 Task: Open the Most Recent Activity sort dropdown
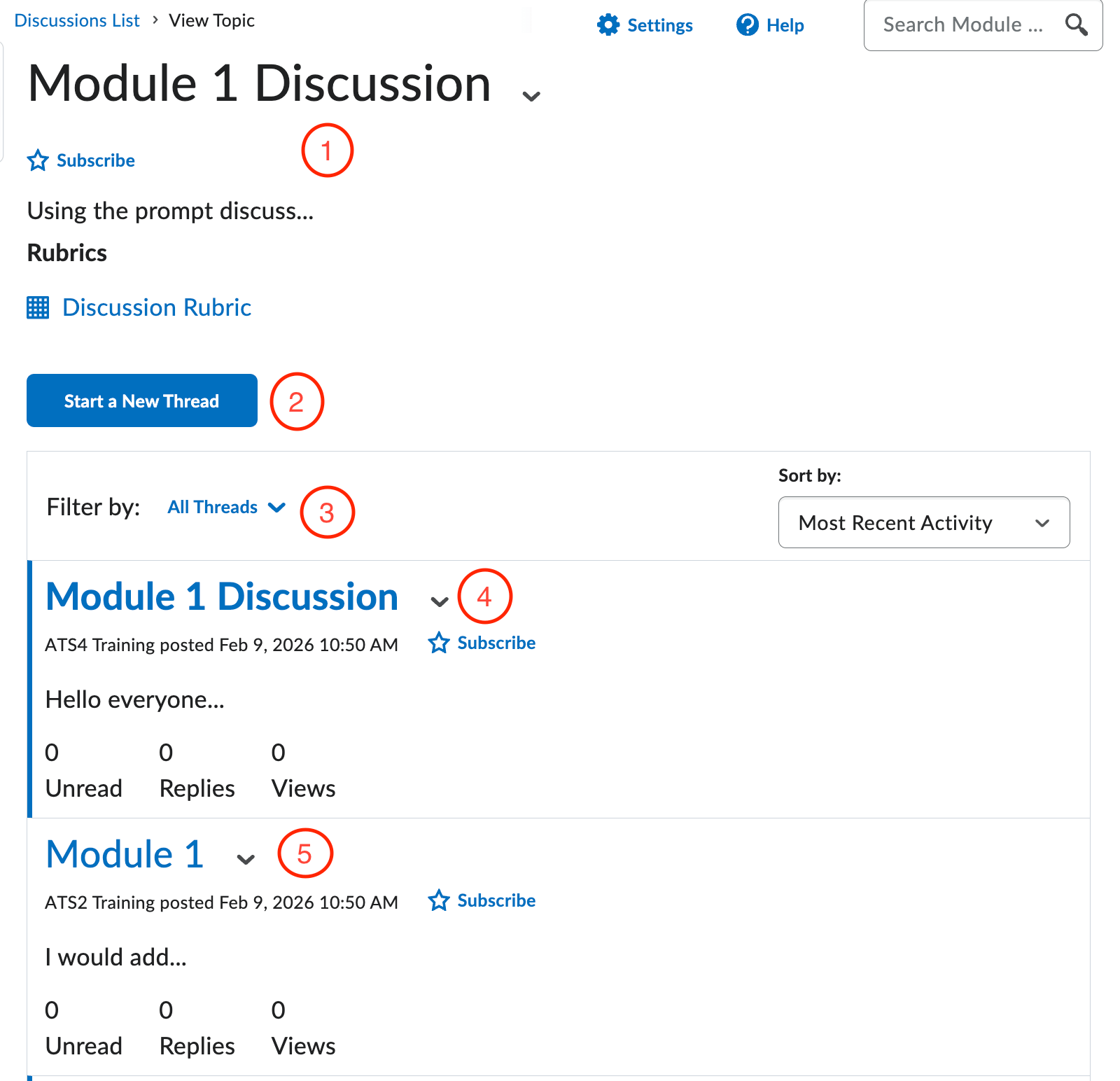point(923,522)
